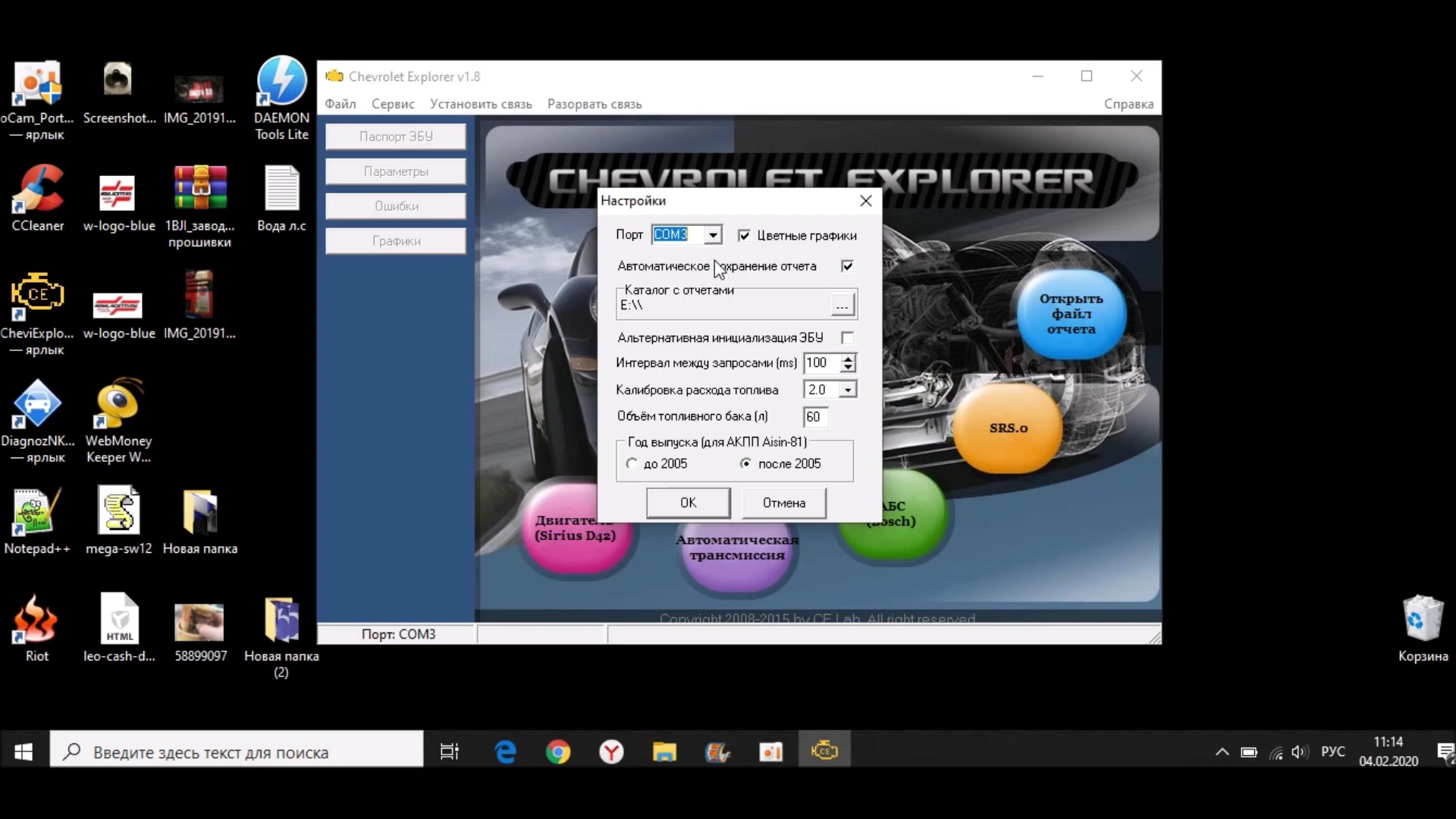Click the OK button in settings dialog
1456x819 pixels.
(x=688, y=503)
